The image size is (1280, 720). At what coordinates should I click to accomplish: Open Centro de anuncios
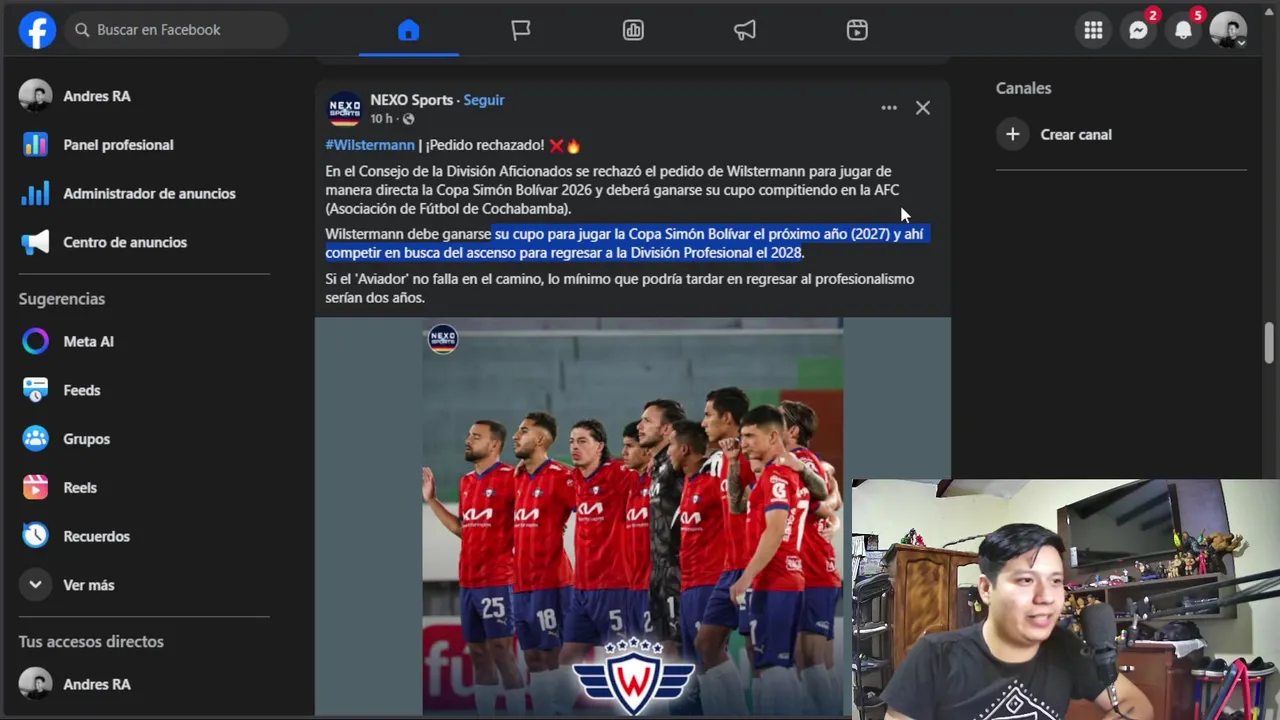click(125, 242)
